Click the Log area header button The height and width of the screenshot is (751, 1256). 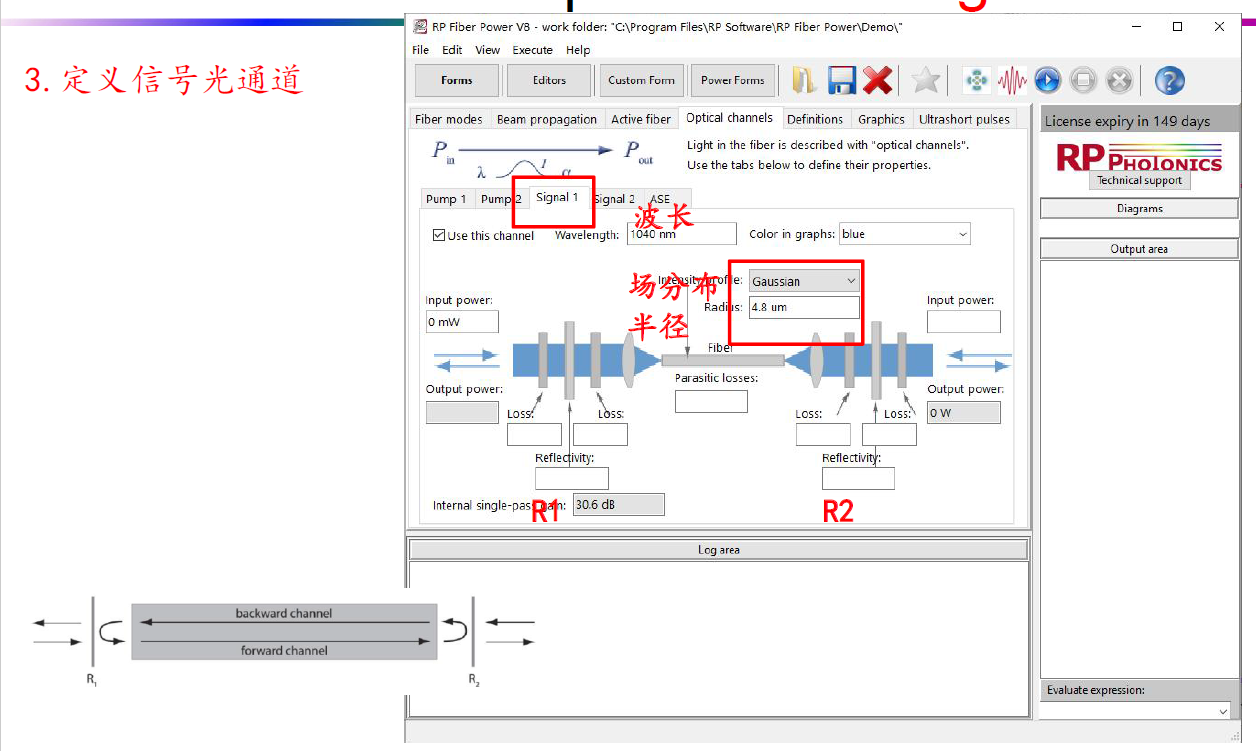[x=719, y=550]
